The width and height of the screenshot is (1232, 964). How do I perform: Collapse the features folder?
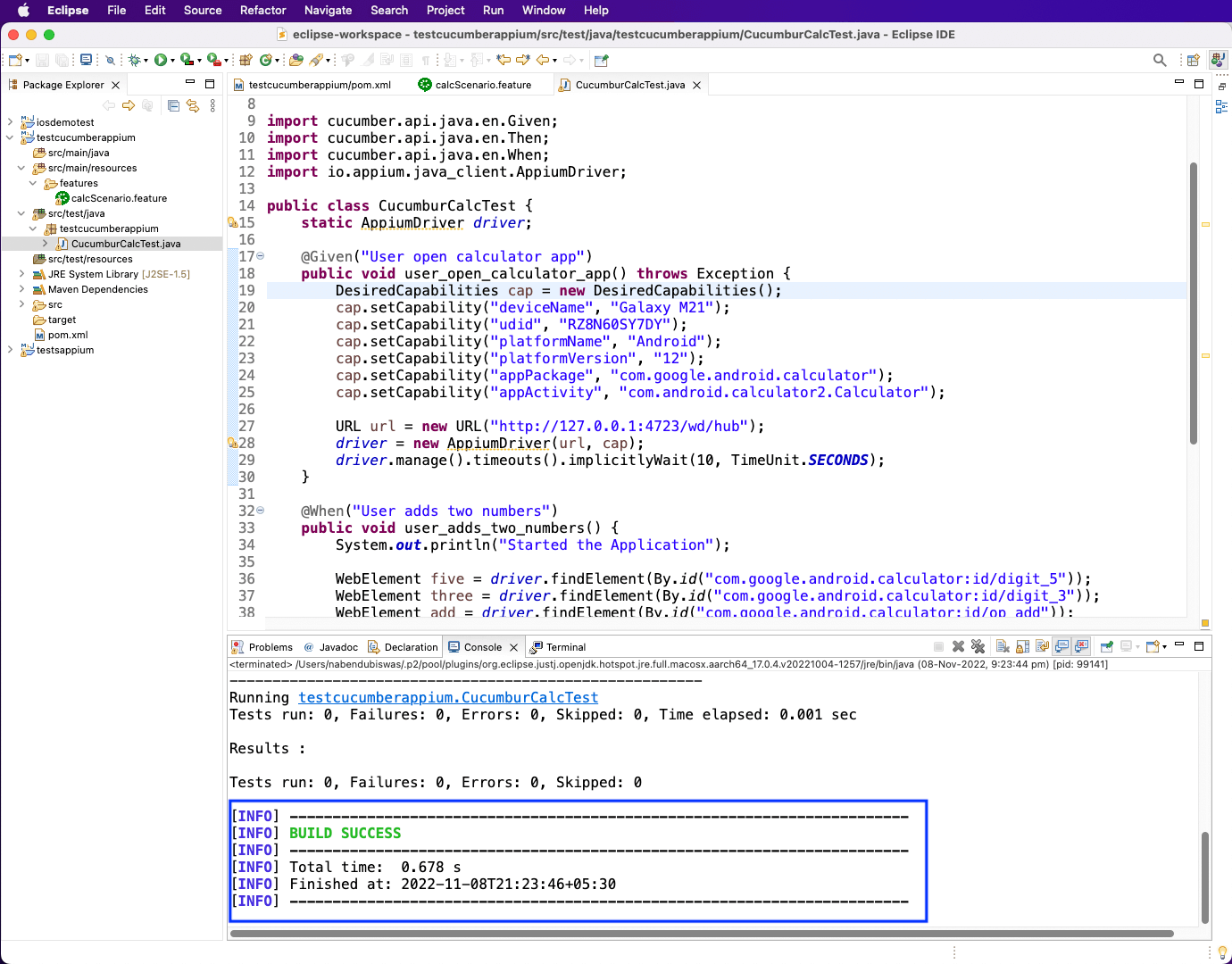33,183
